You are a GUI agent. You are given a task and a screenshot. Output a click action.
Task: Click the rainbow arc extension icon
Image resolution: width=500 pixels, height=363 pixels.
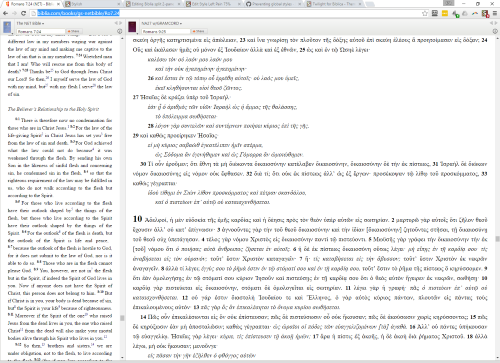pyautogui.click(x=475, y=13)
